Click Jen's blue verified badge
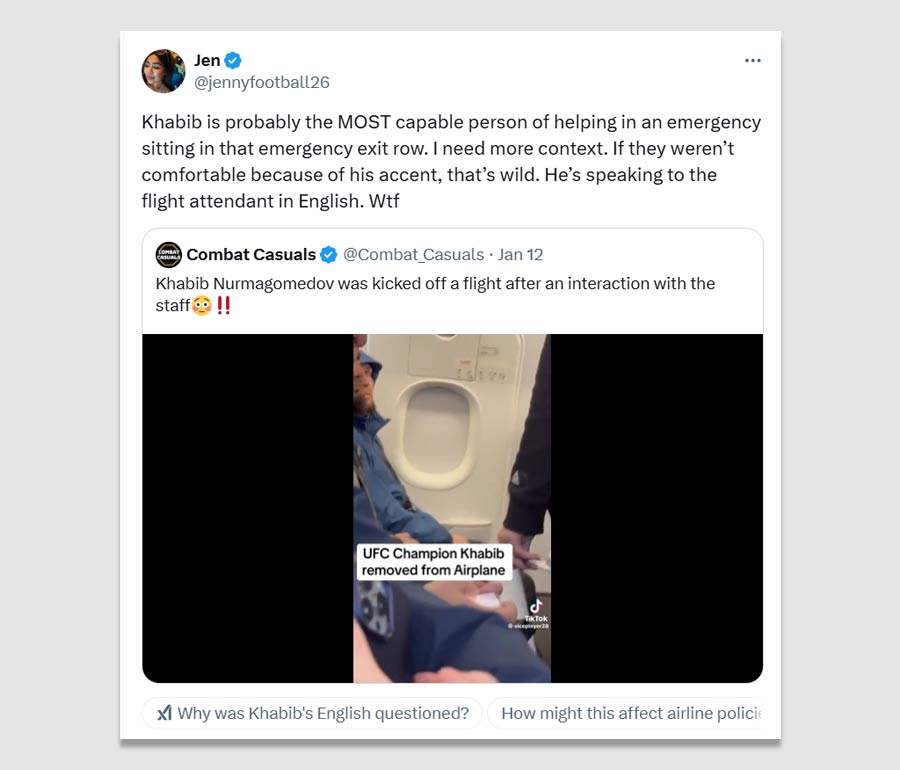 (233, 60)
